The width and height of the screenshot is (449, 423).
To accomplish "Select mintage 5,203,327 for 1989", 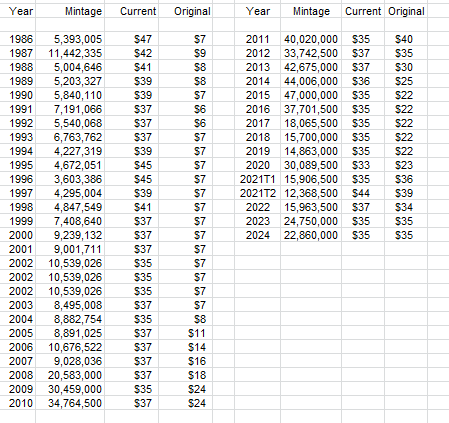I will (70, 81).
